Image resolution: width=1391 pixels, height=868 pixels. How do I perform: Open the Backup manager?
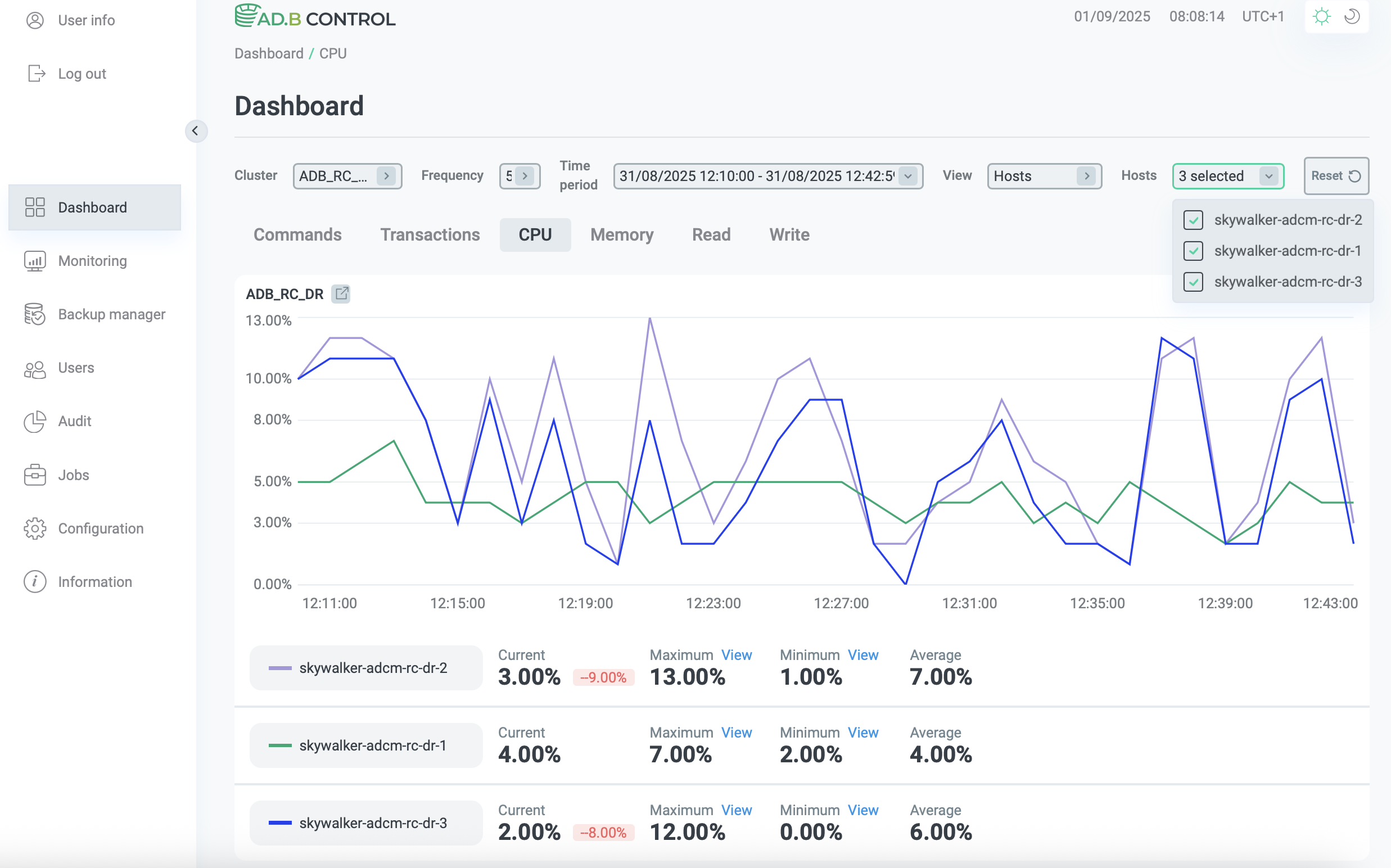point(111,314)
